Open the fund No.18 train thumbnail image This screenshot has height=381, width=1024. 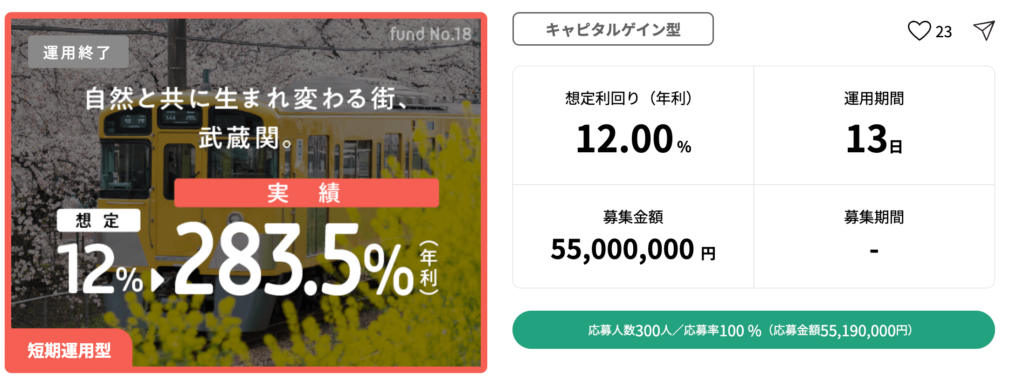pos(246,192)
